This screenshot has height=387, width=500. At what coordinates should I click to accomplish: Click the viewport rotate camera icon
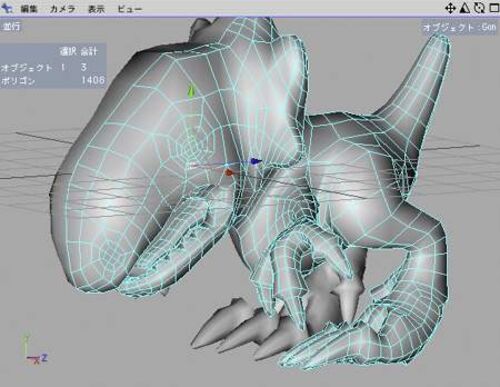[x=479, y=8]
